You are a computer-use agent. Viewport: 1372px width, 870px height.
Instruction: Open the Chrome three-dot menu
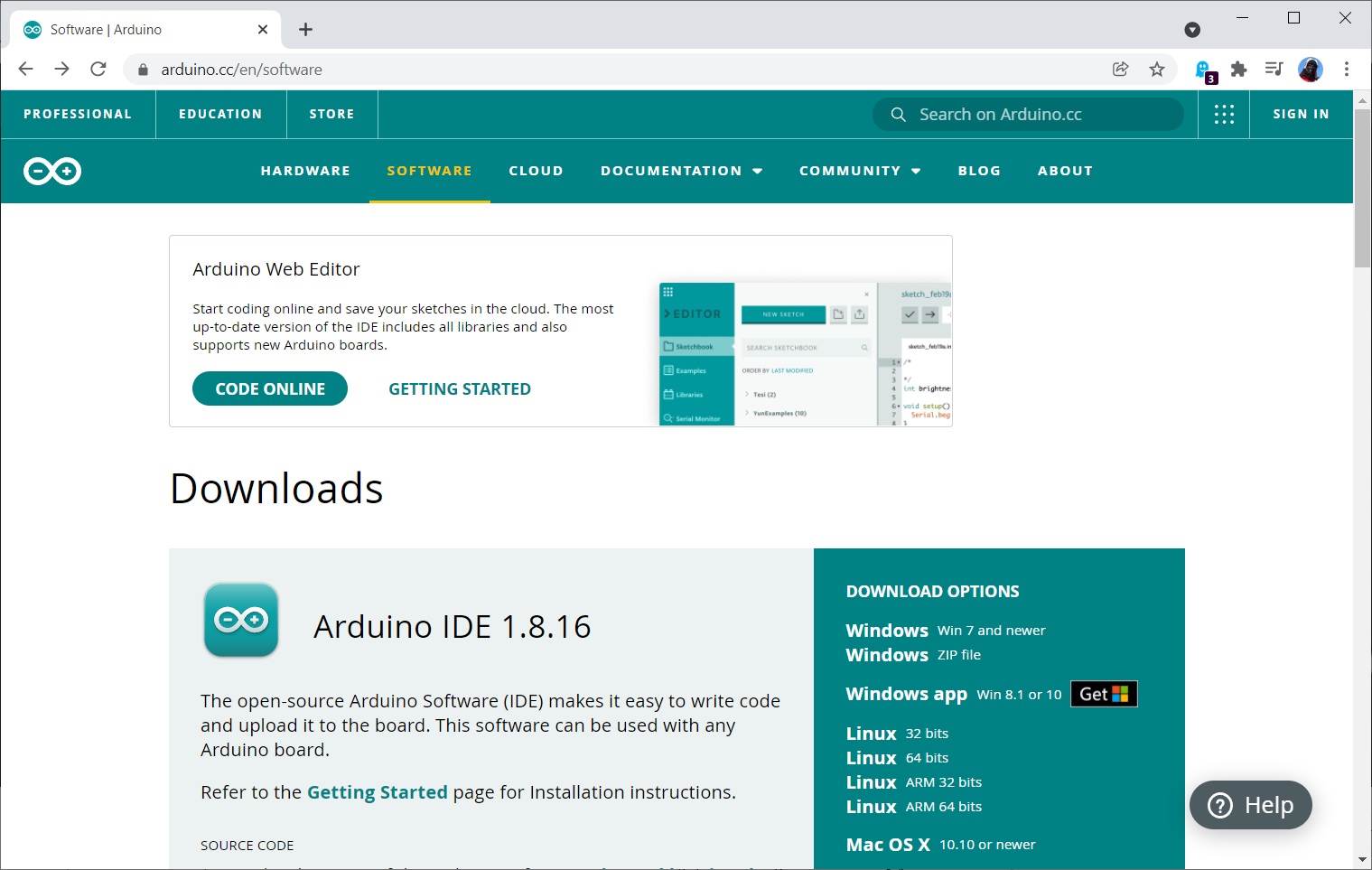coord(1347,70)
